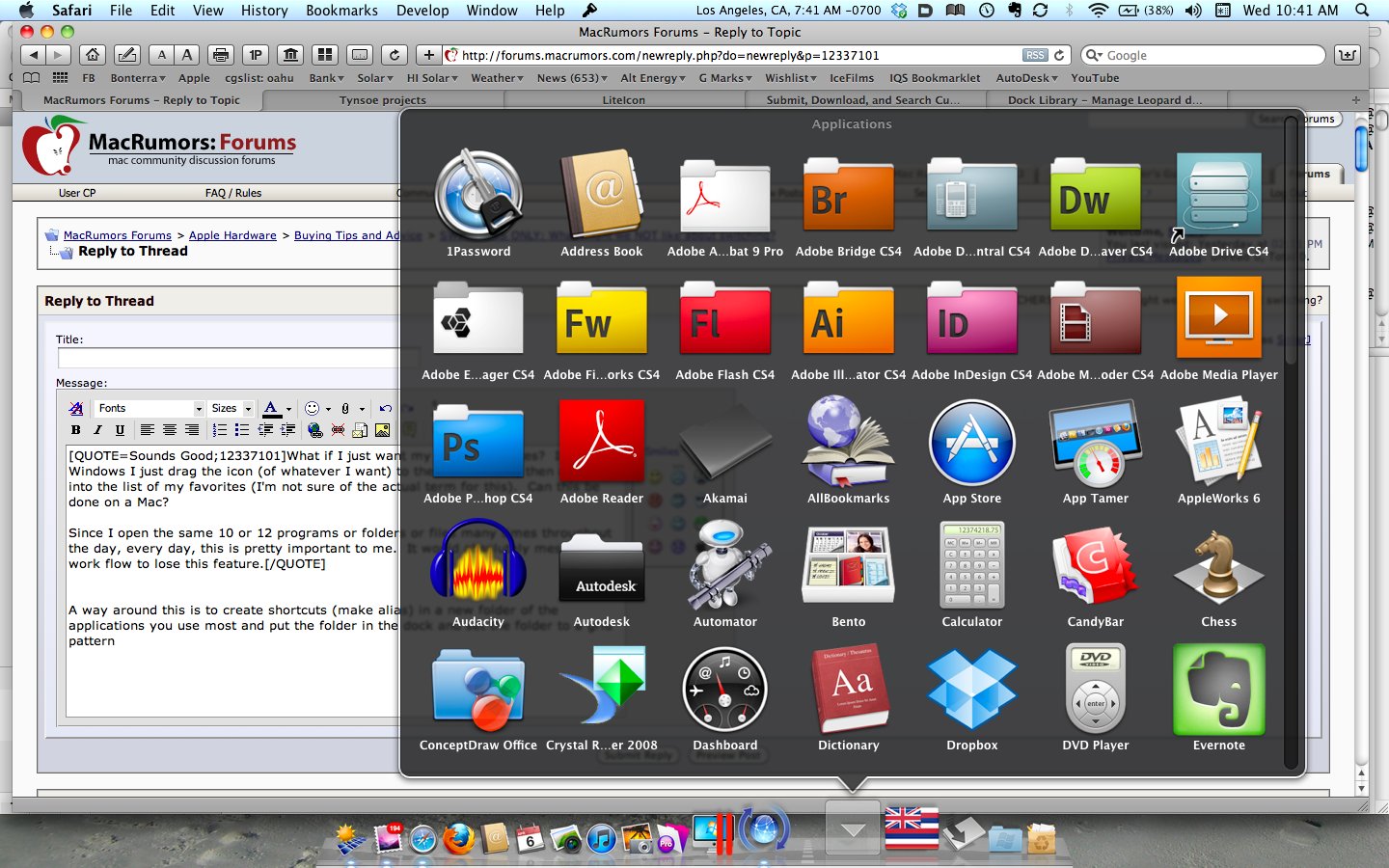Follow the MacRumors Forums breadcrumb link

118,235
